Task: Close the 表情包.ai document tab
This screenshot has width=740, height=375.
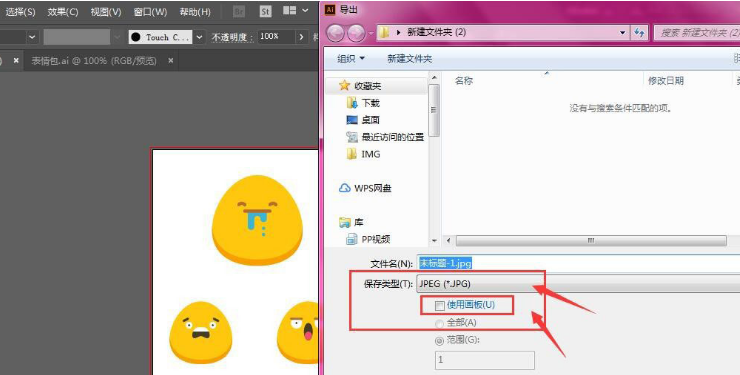Action: (x=171, y=60)
